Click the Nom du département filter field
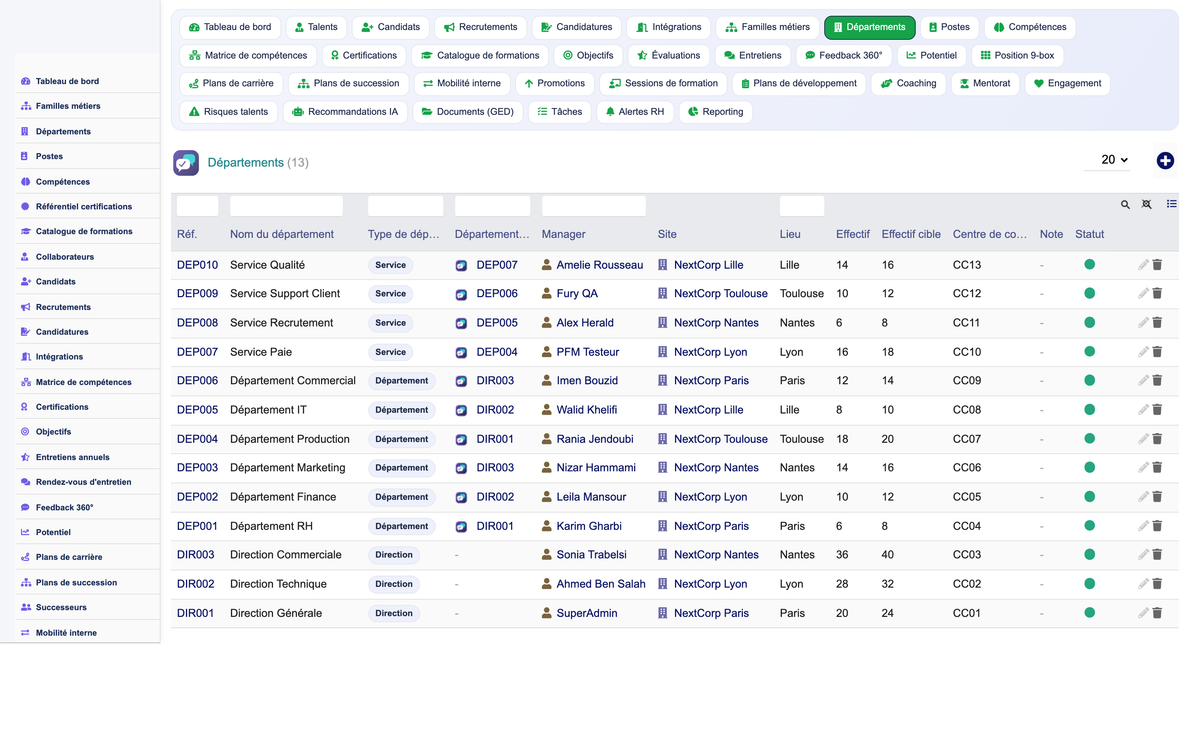Screen dimensions: 1200x743 coord(286,206)
